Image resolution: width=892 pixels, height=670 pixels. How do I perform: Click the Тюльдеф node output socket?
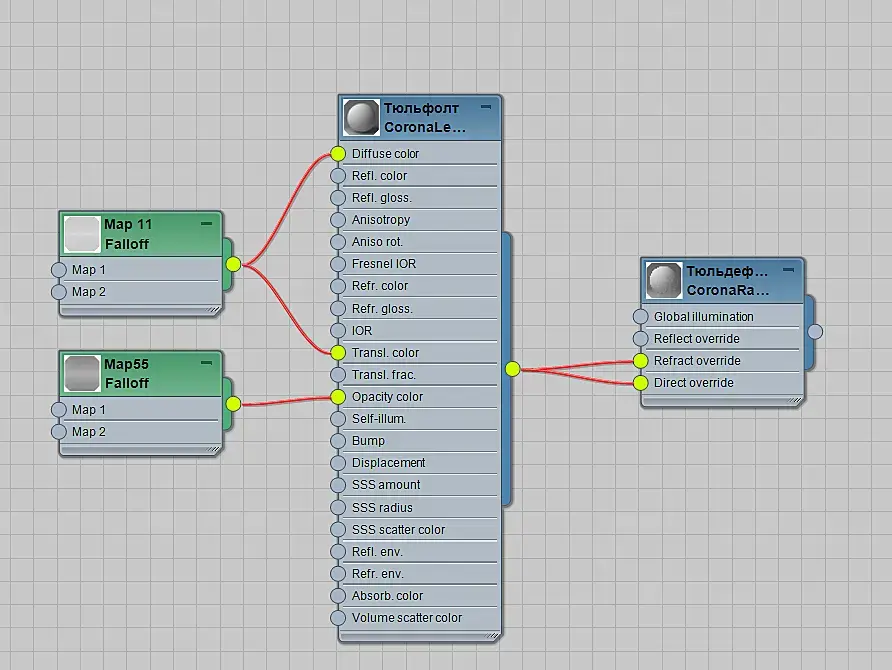coord(815,332)
